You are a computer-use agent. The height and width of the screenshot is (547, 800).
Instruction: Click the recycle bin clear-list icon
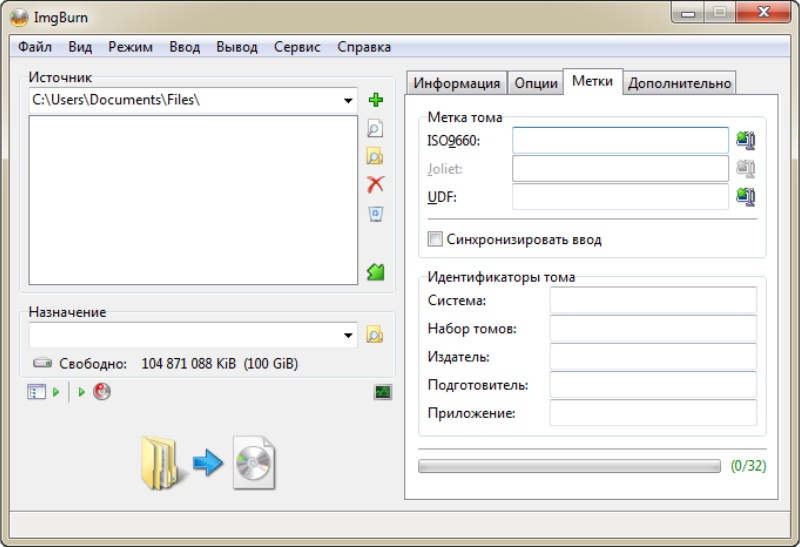click(375, 213)
